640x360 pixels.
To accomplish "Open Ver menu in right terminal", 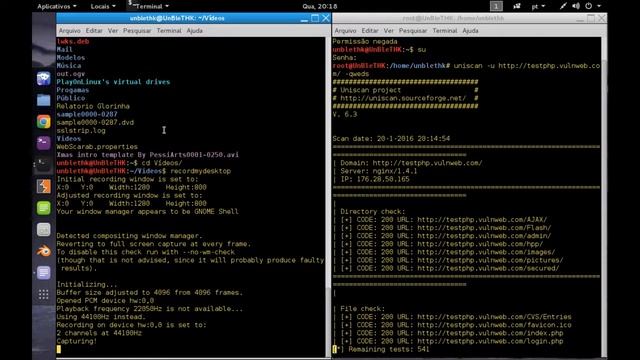I will coord(389,31).
